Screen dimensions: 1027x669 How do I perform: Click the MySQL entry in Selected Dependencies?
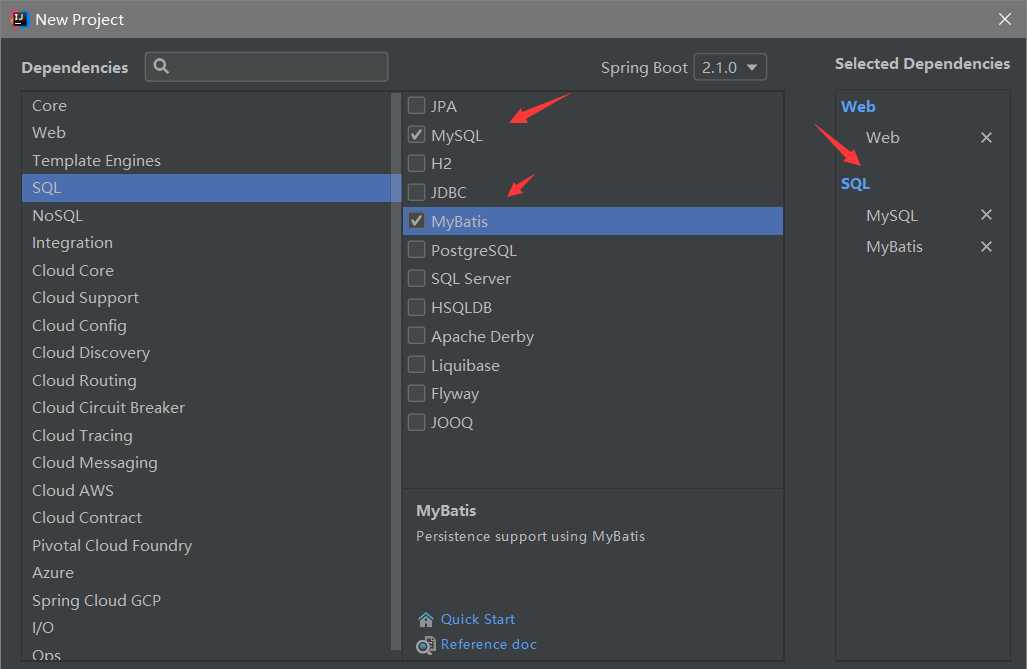tap(891, 216)
